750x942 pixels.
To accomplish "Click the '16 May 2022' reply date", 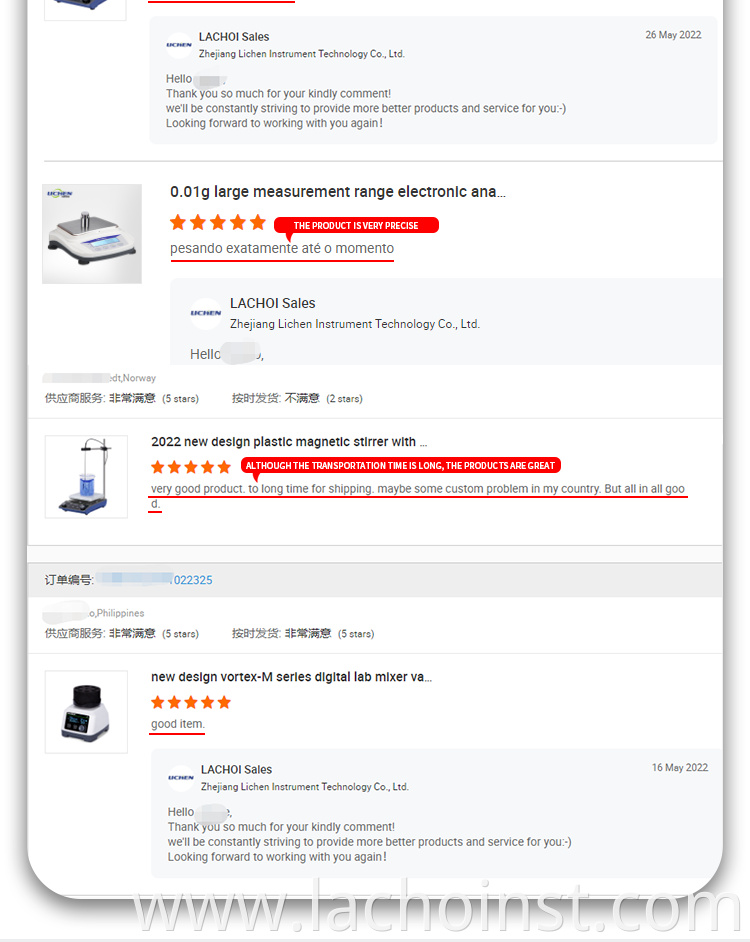I will [679, 768].
